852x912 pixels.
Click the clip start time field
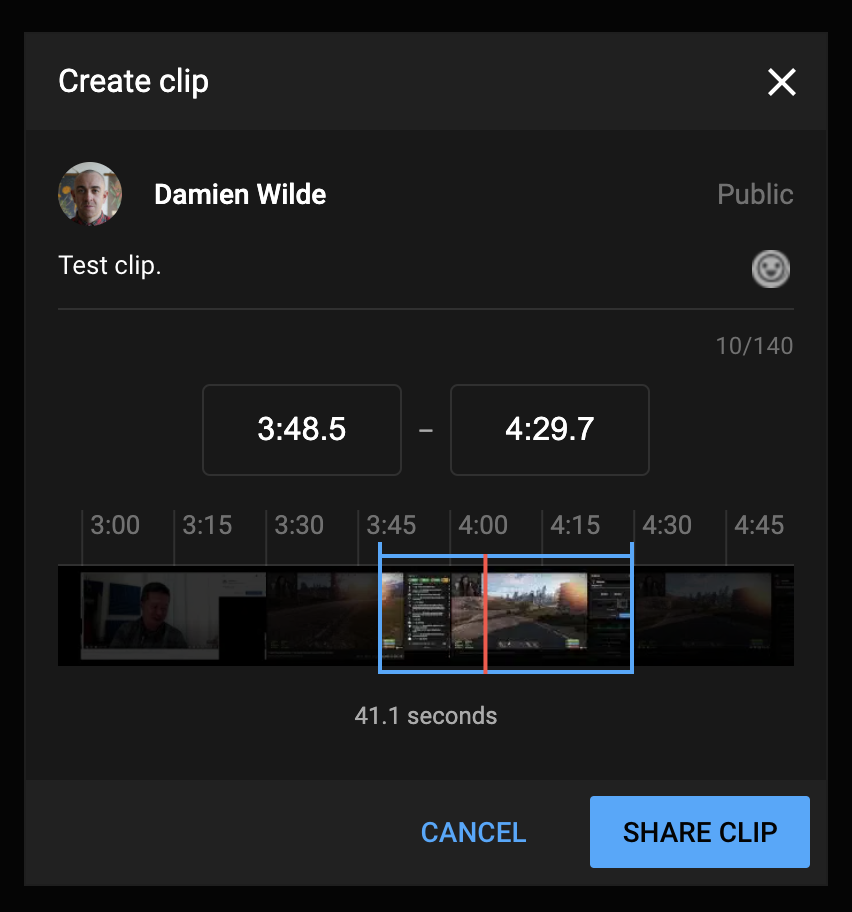click(x=302, y=430)
